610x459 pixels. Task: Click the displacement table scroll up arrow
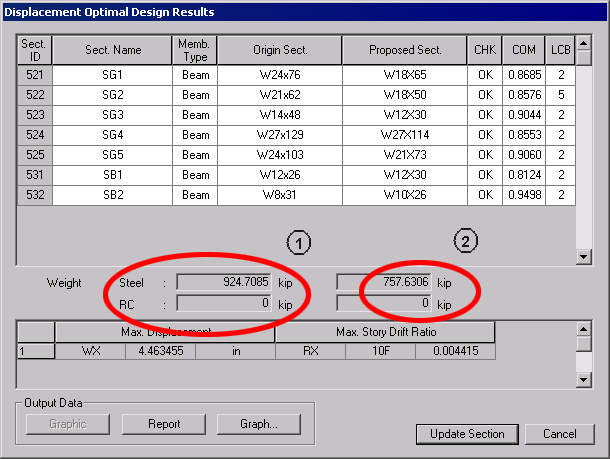[584, 329]
